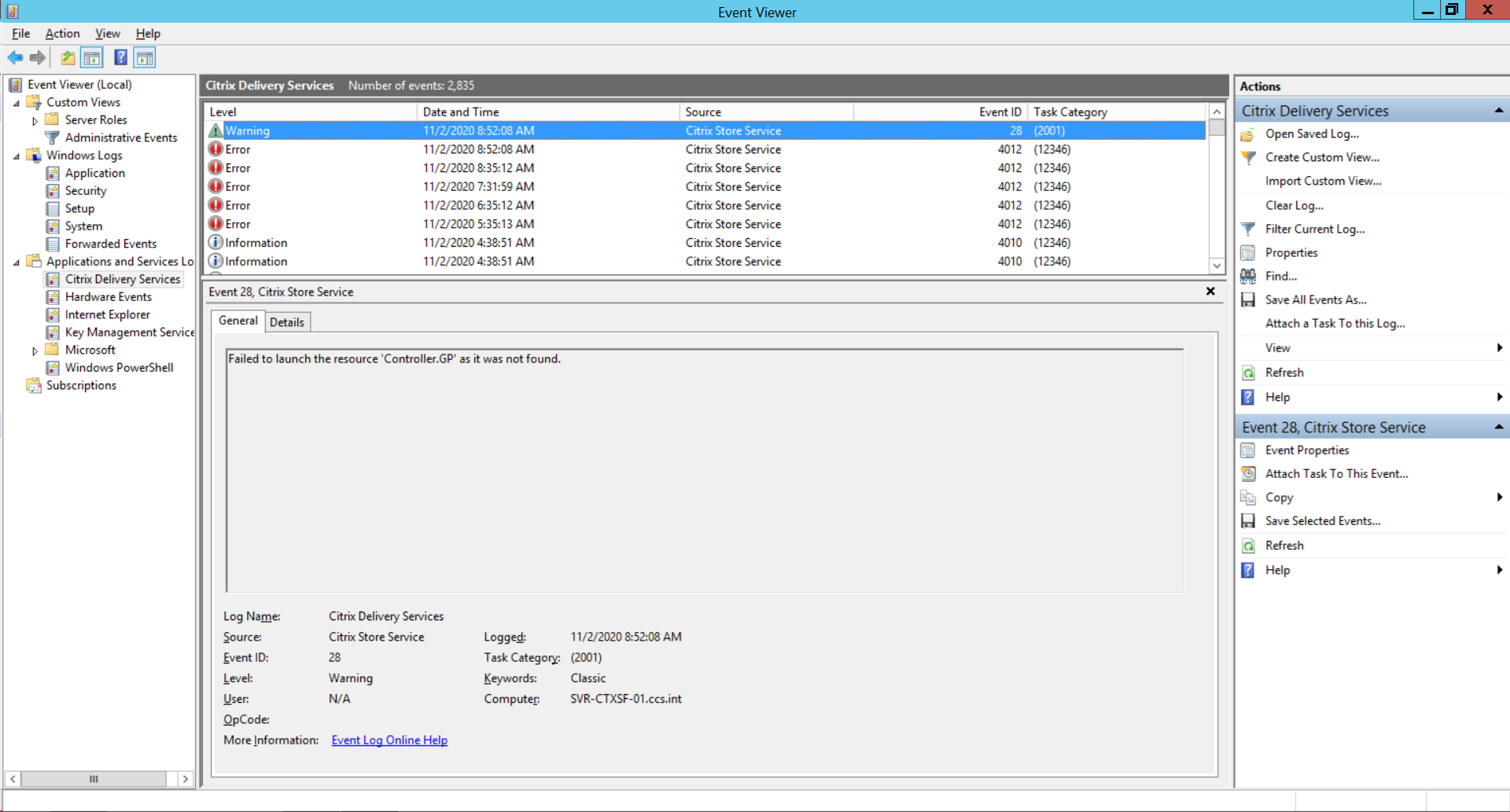Open the View submenu arrow in Actions

click(1499, 347)
